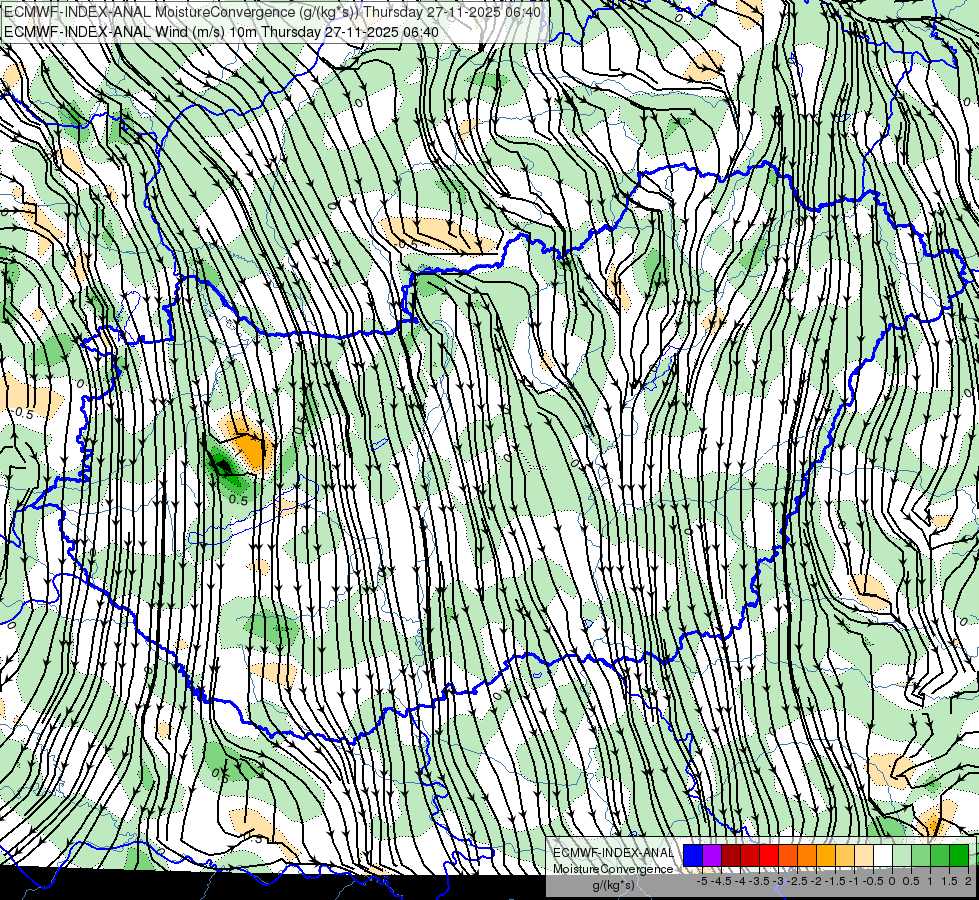
Task: Click the -2 tick label on legend
Action: tap(817, 881)
